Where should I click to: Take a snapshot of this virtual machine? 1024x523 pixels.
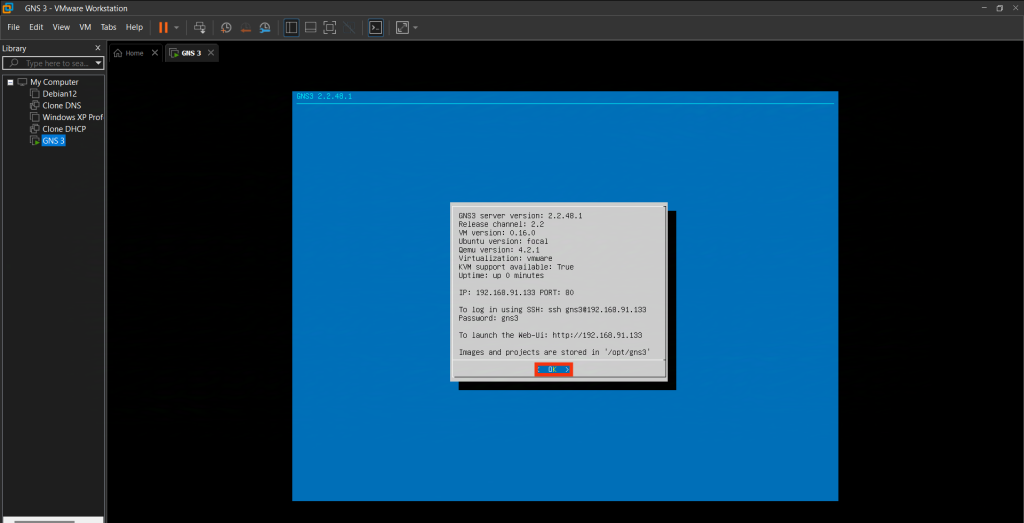point(226,27)
